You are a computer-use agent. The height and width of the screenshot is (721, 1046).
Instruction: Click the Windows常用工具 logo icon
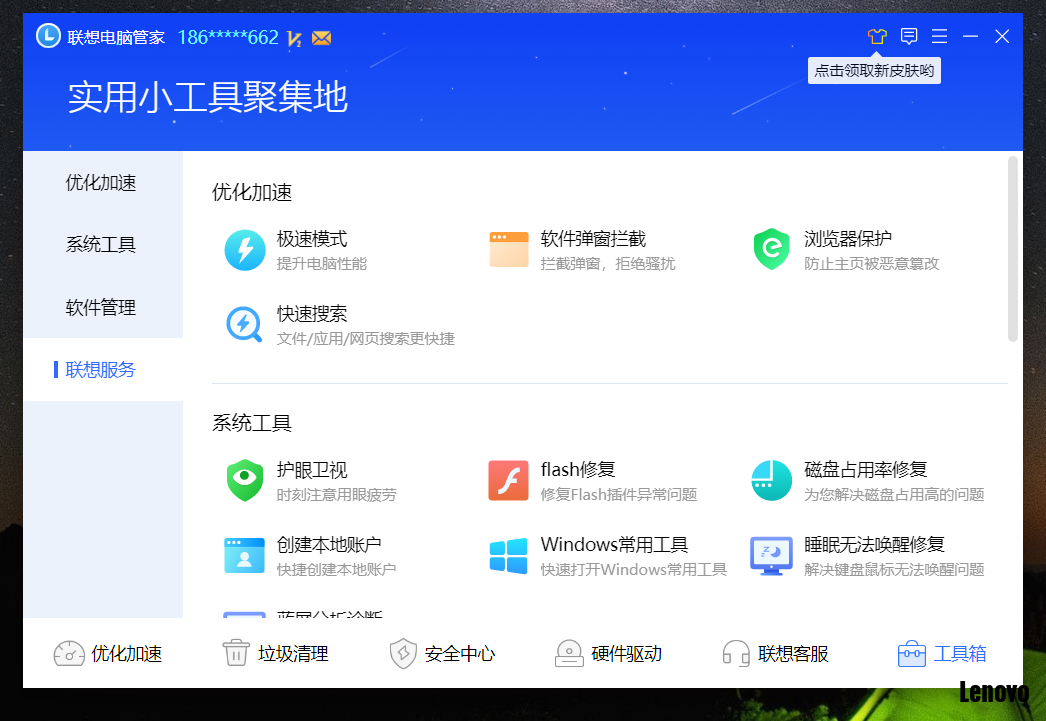pos(508,556)
